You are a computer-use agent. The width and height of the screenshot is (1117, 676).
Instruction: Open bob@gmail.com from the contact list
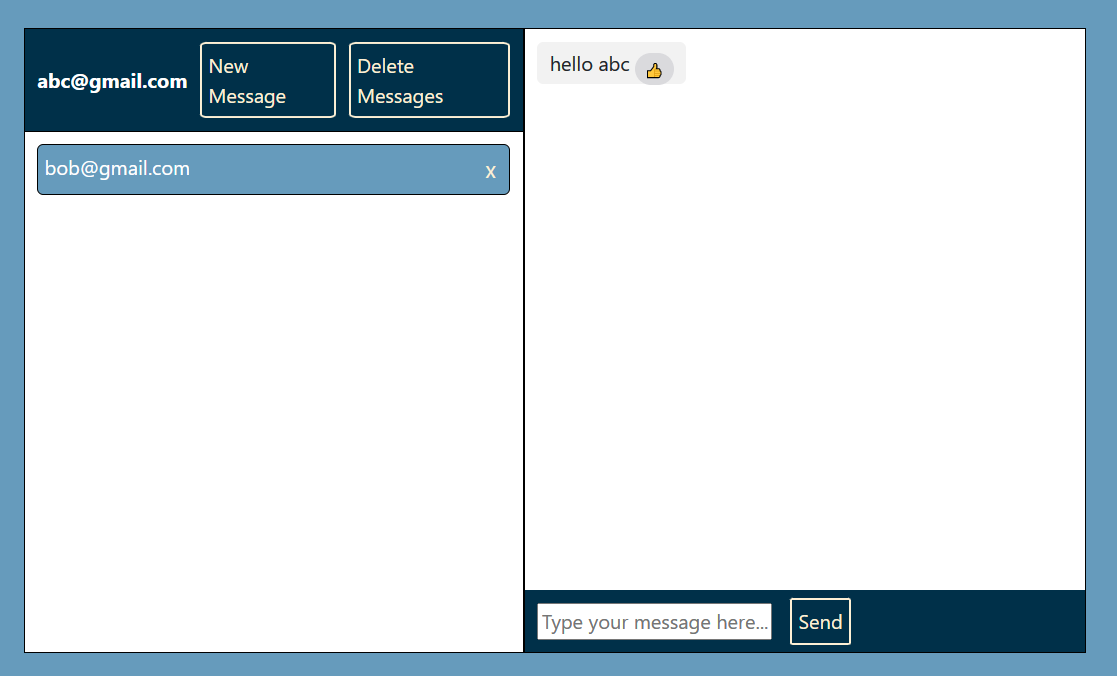point(200,169)
